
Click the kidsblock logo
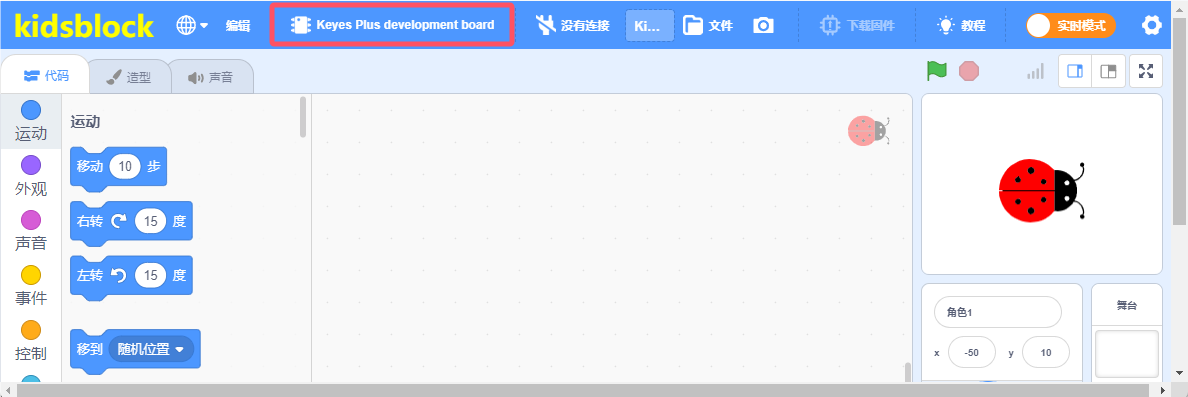(84, 26)
